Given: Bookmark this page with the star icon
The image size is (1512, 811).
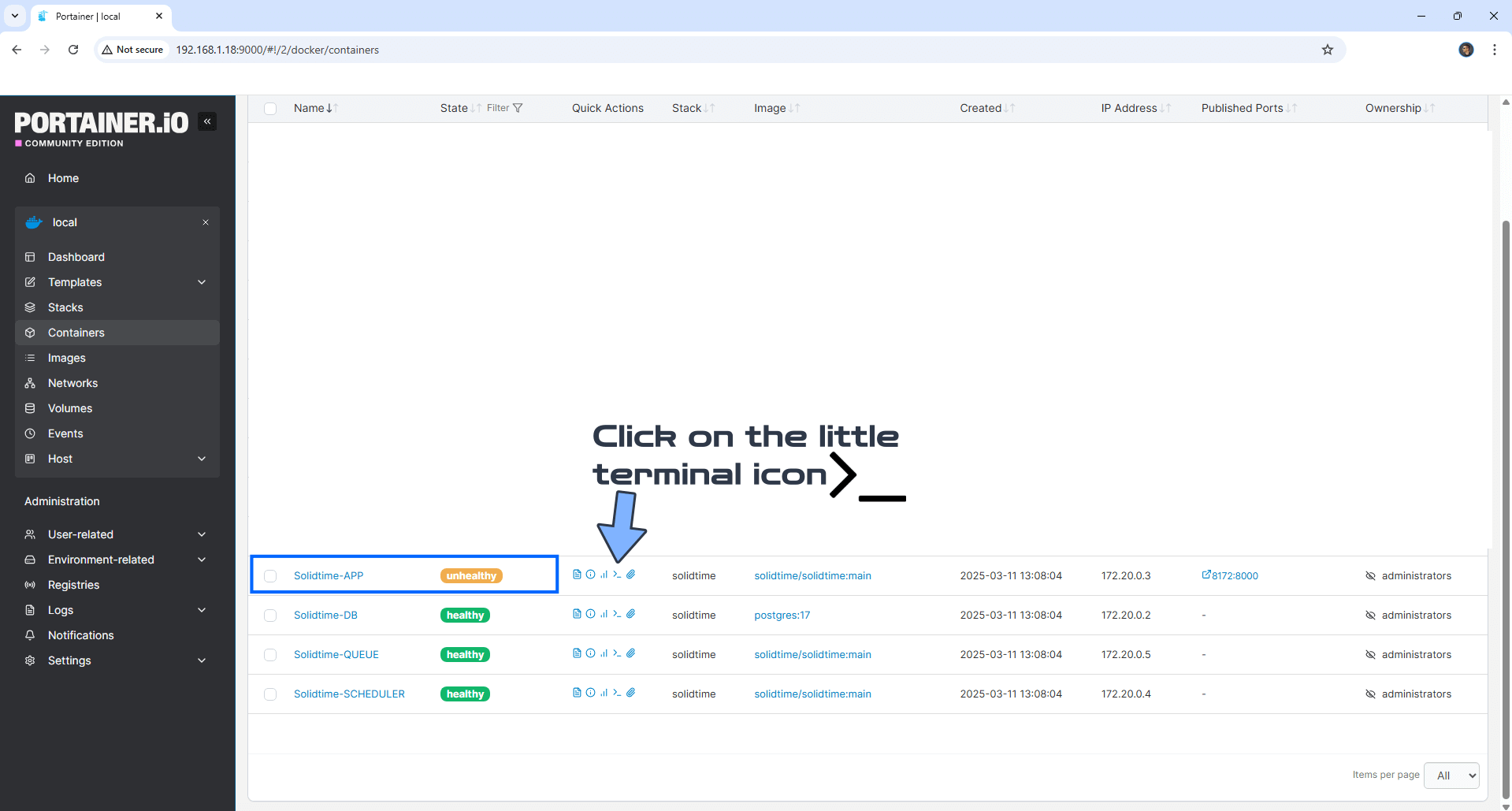Looking at the screenshot, I should (x=1328, y=50).
